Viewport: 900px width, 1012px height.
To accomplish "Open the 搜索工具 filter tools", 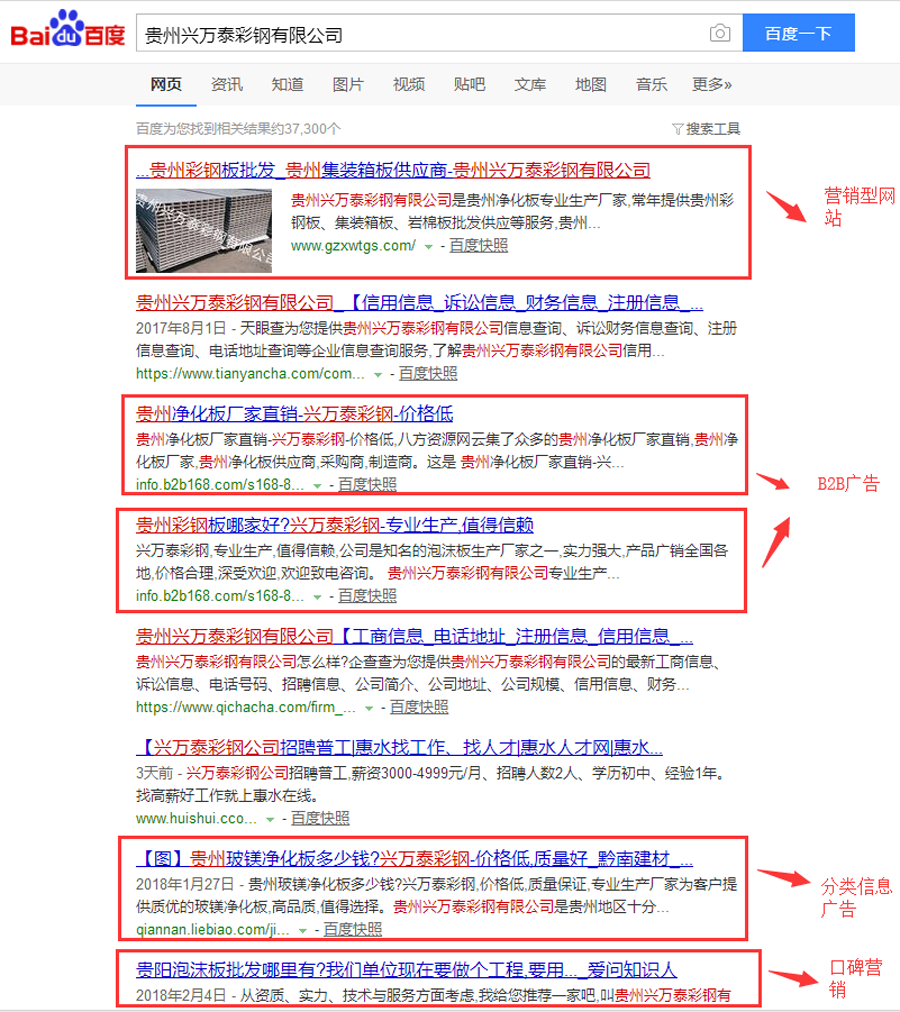I will click(x=706, y=129).
